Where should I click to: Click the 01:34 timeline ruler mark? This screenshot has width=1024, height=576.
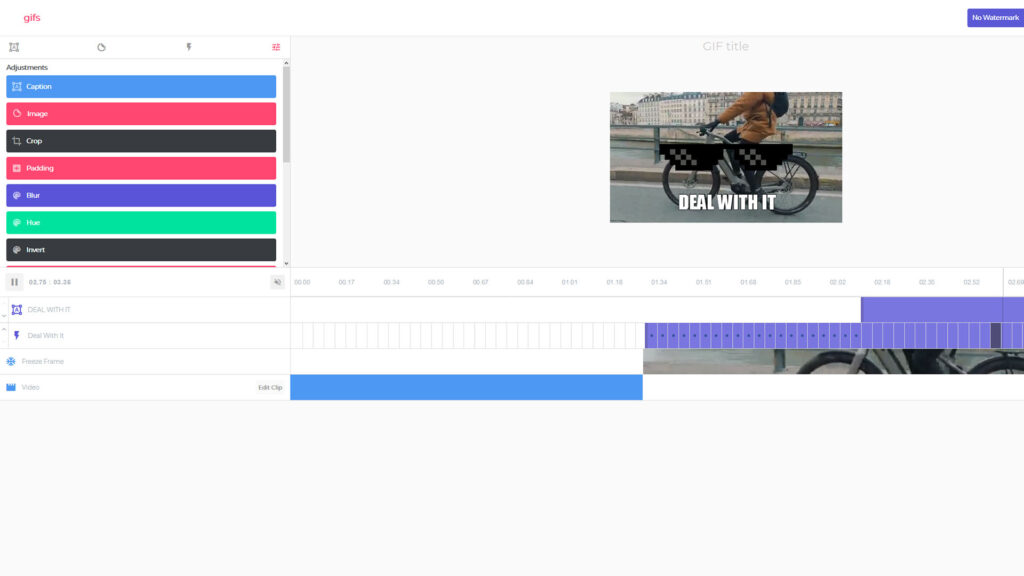point(659,282)
